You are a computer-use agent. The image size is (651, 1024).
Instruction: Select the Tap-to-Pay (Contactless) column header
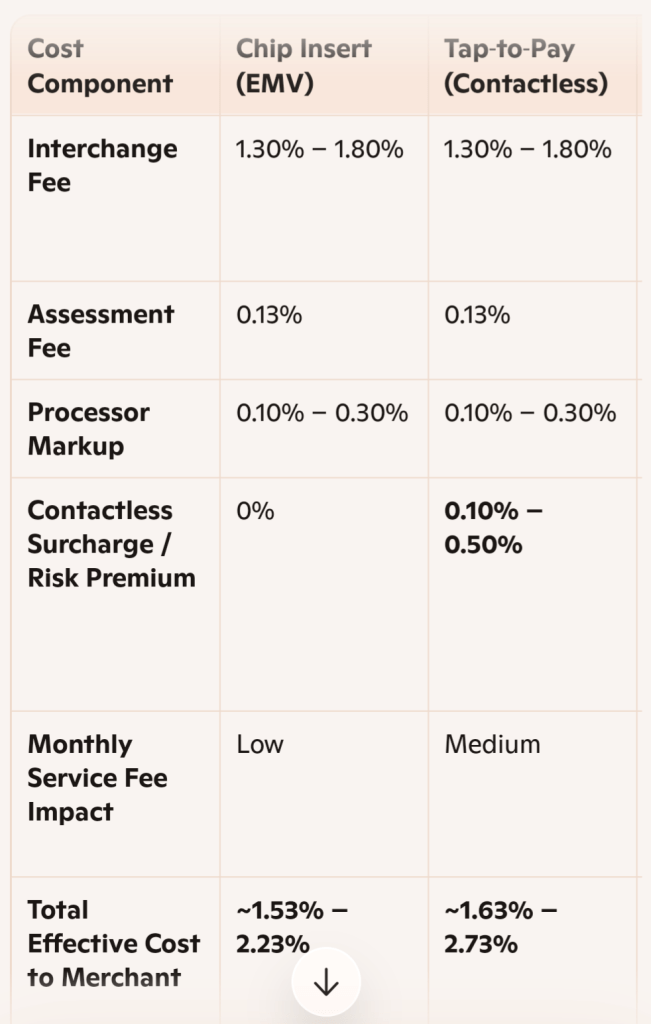pos(526,66)
